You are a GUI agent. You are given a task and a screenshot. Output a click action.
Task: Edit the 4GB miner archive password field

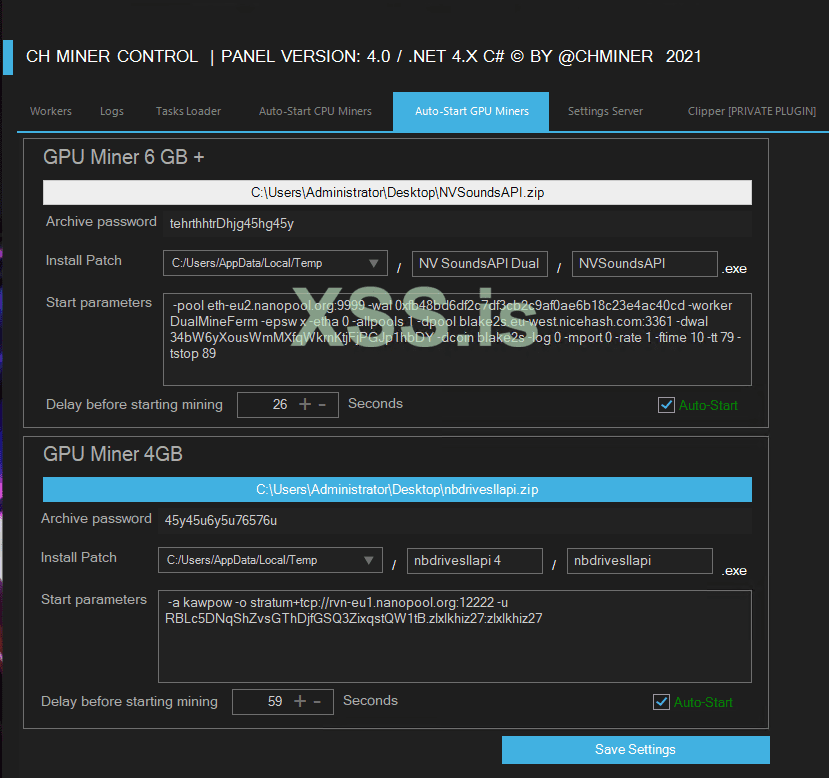[x=455, y=521]
